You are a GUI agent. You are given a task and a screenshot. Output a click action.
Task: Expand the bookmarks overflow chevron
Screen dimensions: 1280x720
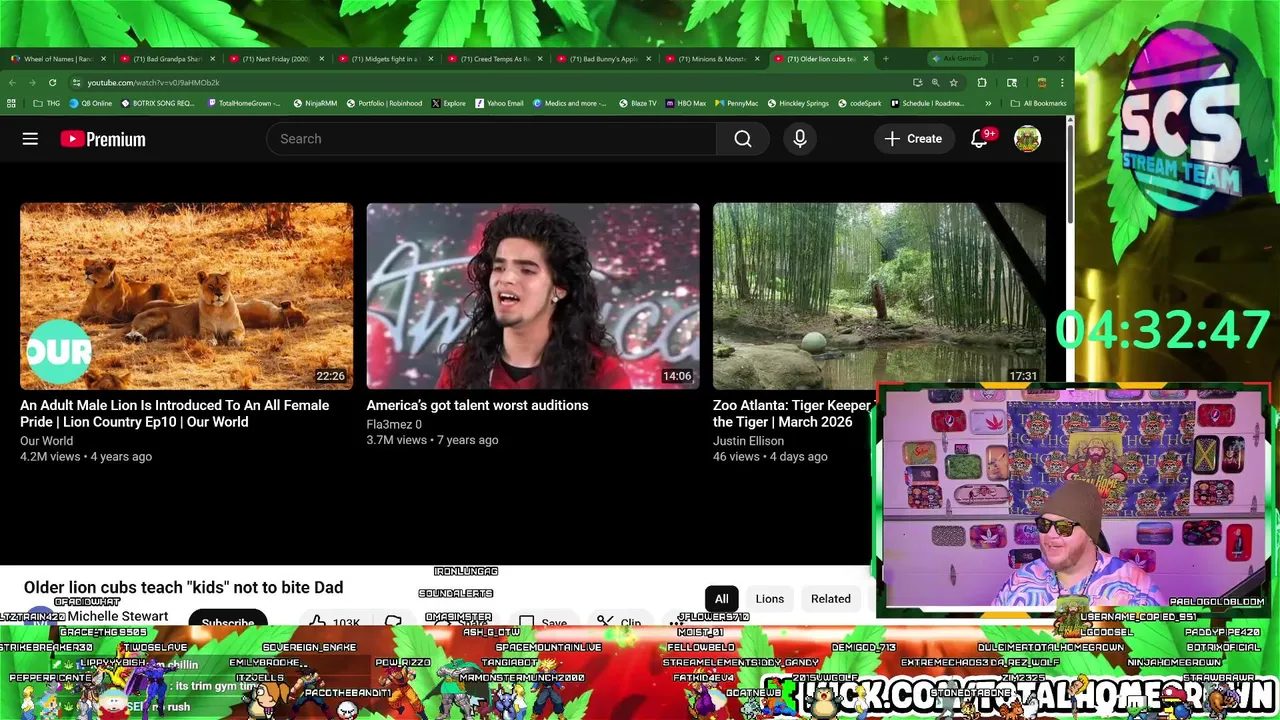(988, 103)
